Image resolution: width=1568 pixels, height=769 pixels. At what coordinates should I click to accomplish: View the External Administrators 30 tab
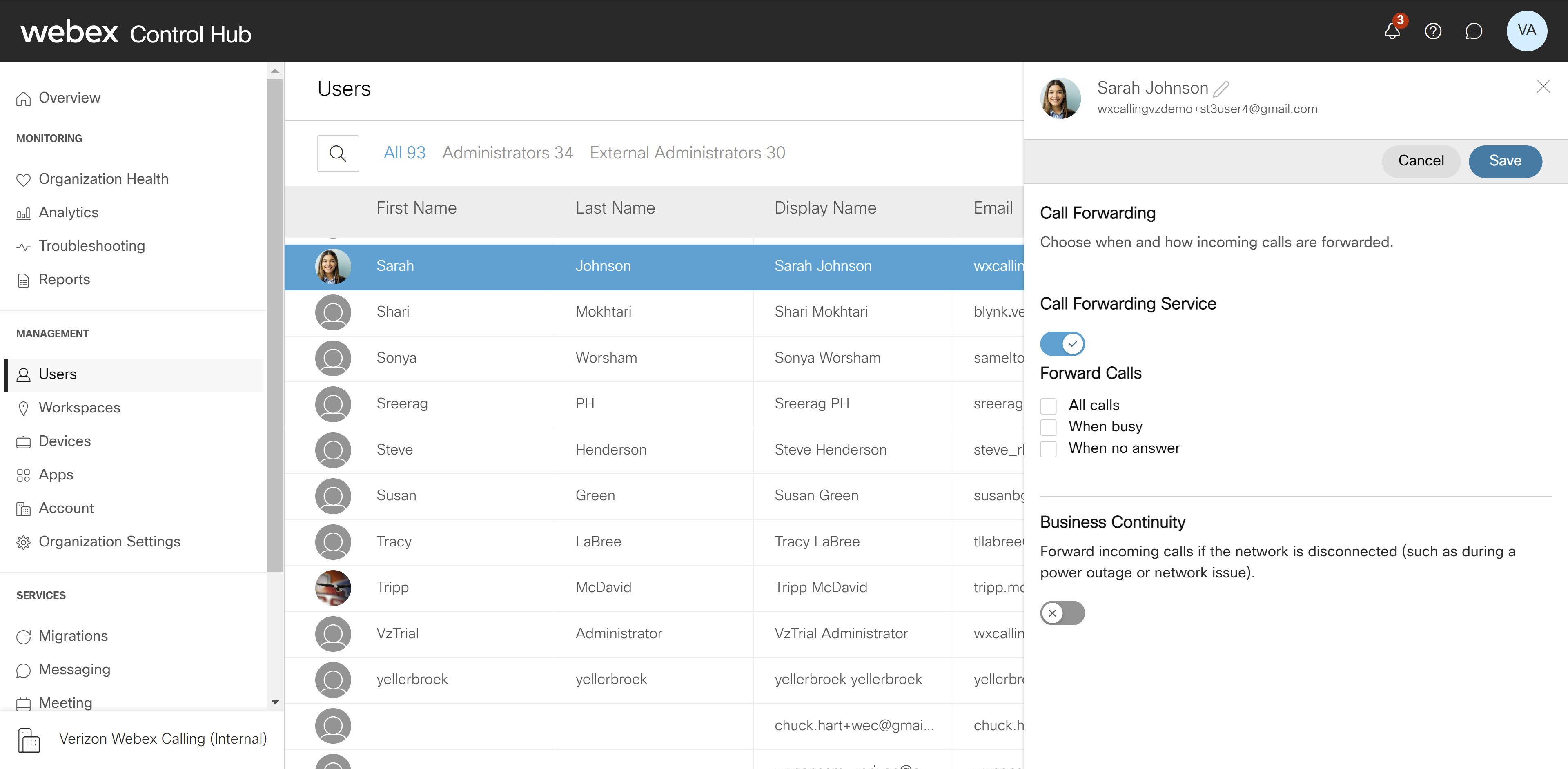[x=686, y=152]
